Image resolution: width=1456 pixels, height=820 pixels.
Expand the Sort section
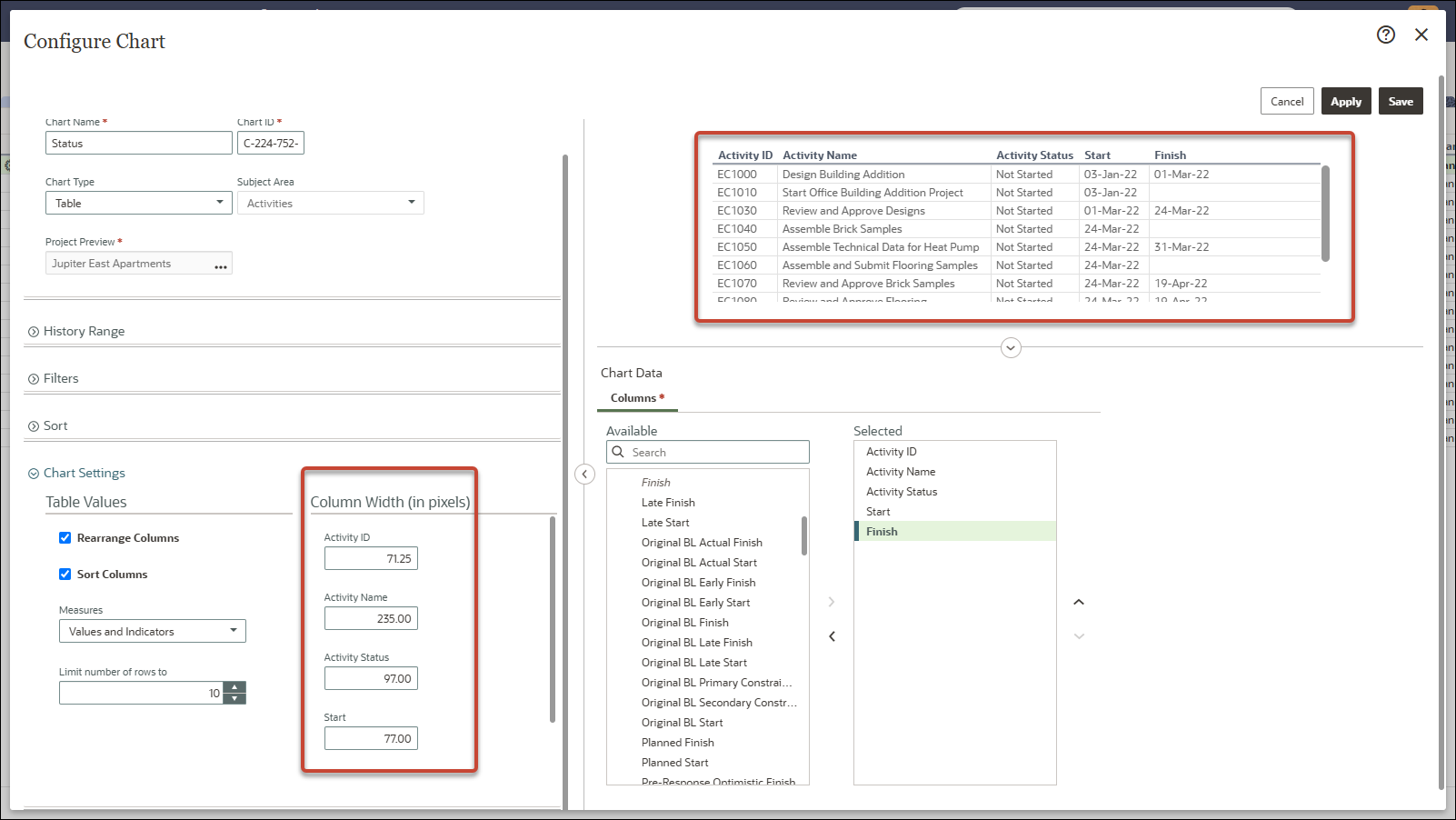coord(48,425)
